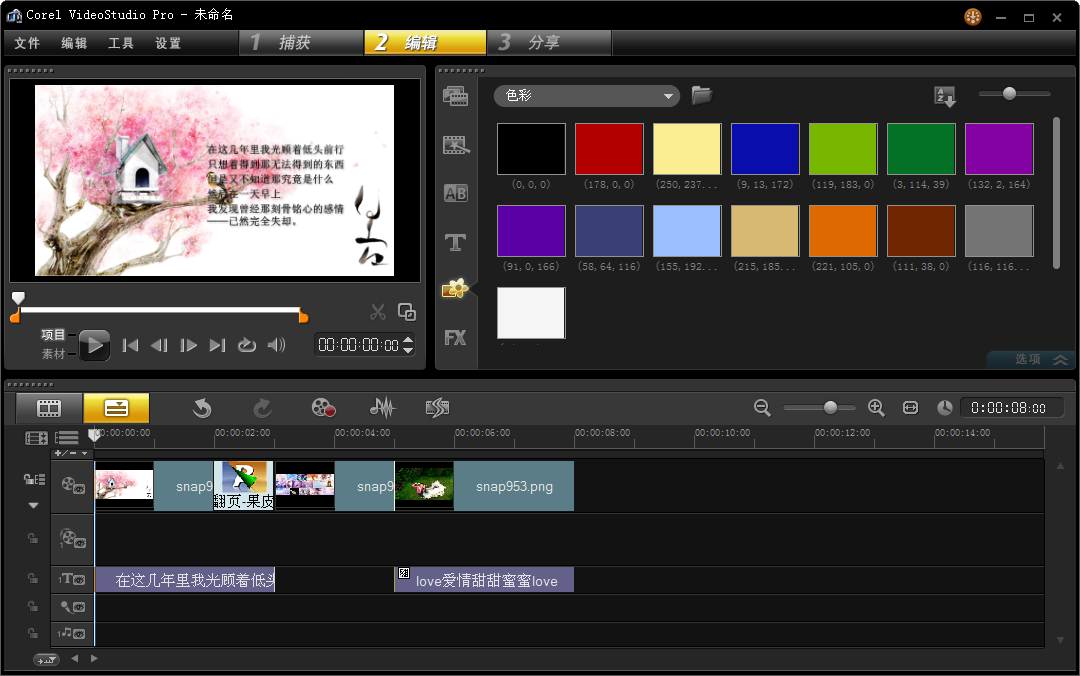Open the Graphic library flower icon
This screenshot has height=676, width=1080.
point(455,289)
